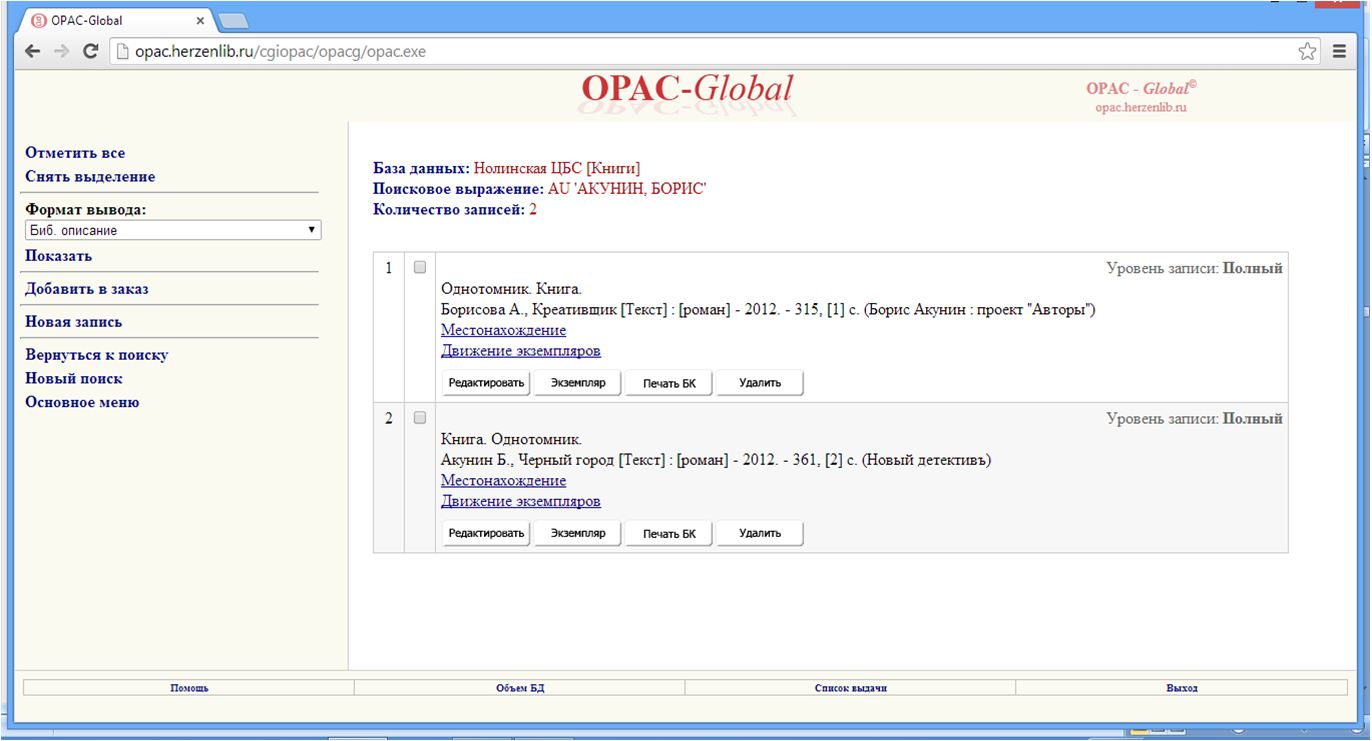
Task: Click Экземпляр button for record 2
Action: 577,533
